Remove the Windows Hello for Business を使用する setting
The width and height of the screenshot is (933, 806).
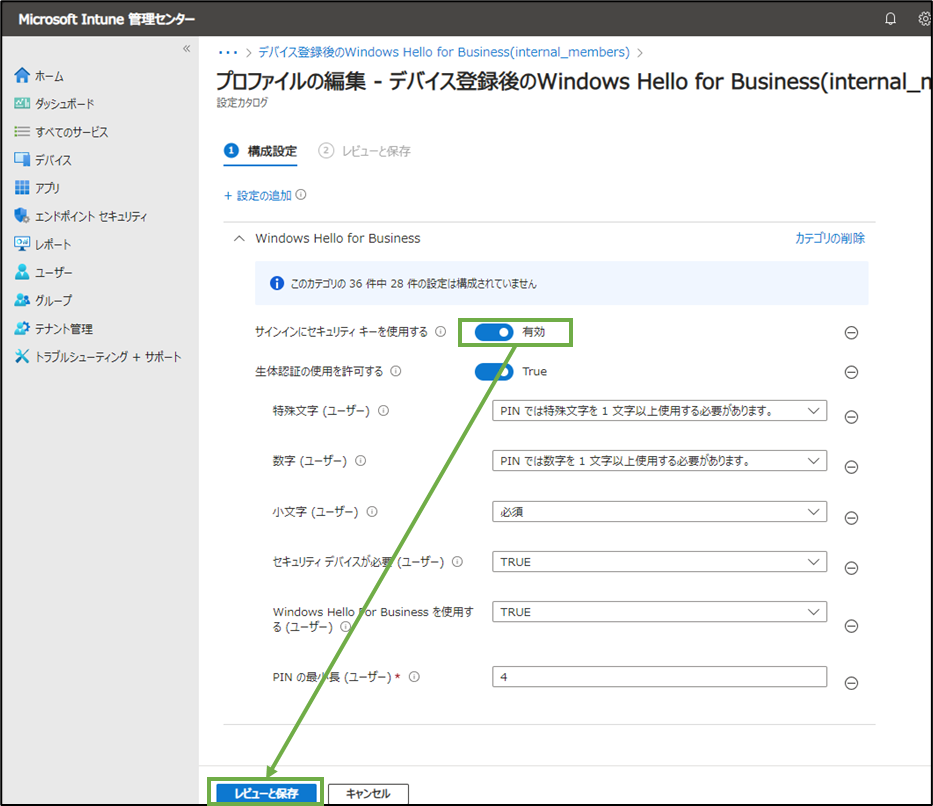pyautogui.click(x=851, y=626)
